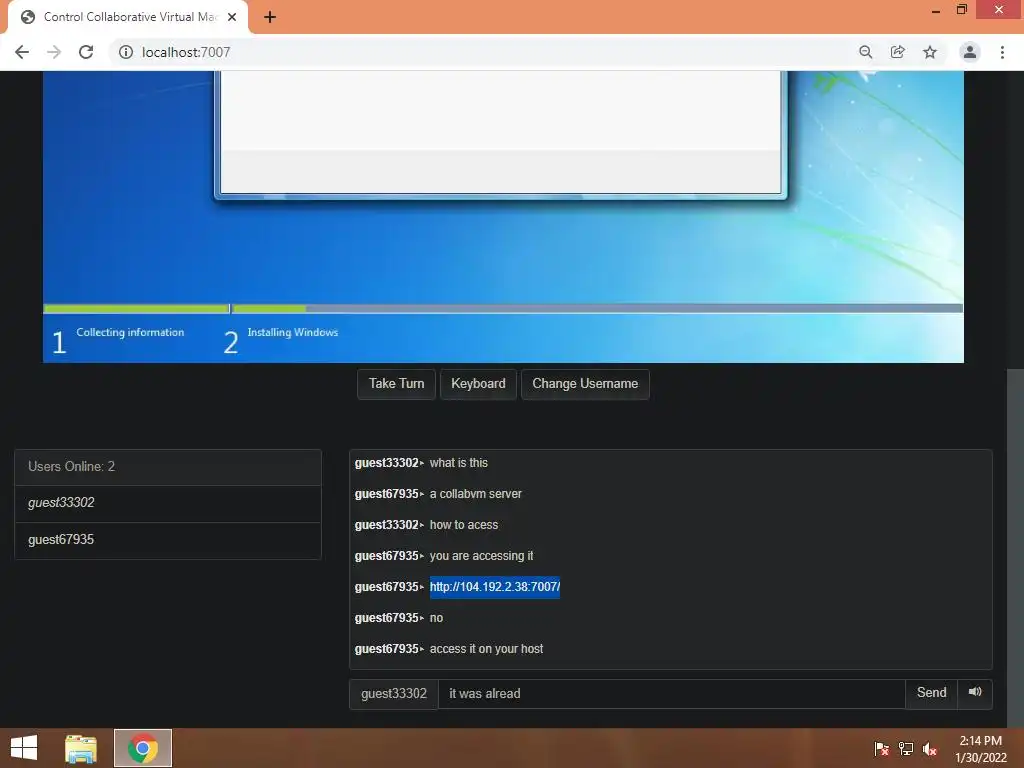Minimize the Chrome window
This screenshot has width=1024, height=768.
(936, 10)
